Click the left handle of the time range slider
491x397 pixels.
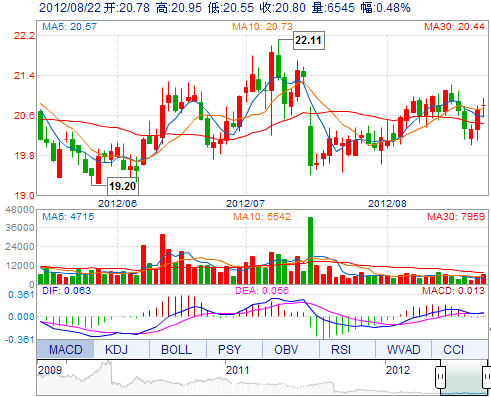click(x=440, y=377)
